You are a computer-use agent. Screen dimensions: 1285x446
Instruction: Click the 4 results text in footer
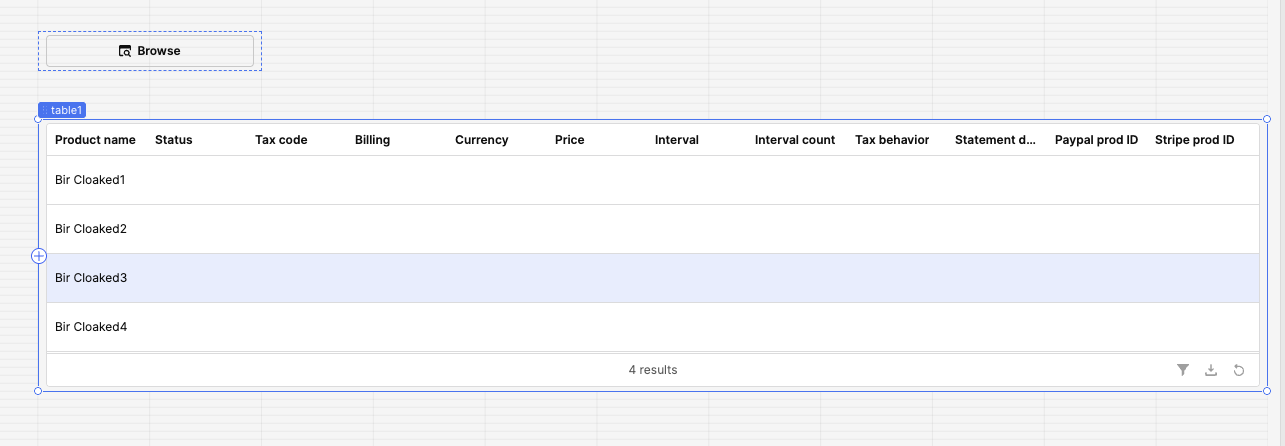[653, 370]
